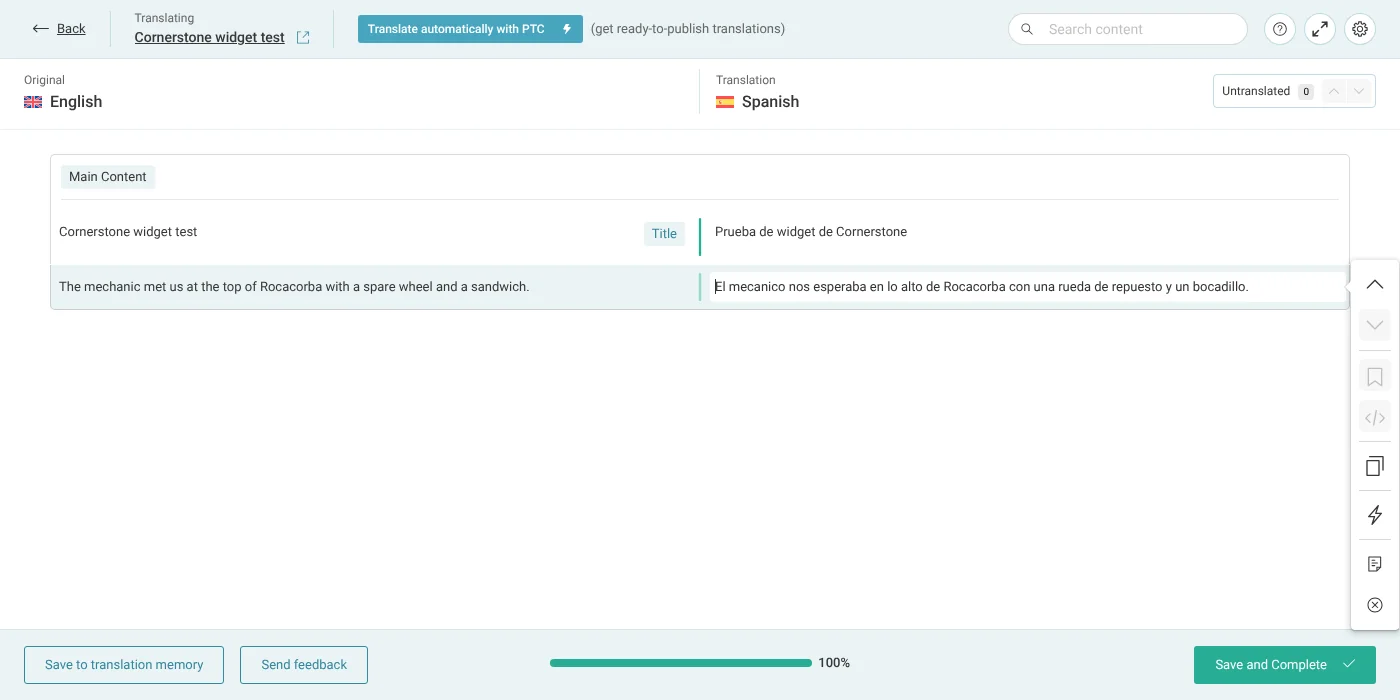
Task: Auto-translate segment with lightning bolt icon
Action: pos(1375,516)
